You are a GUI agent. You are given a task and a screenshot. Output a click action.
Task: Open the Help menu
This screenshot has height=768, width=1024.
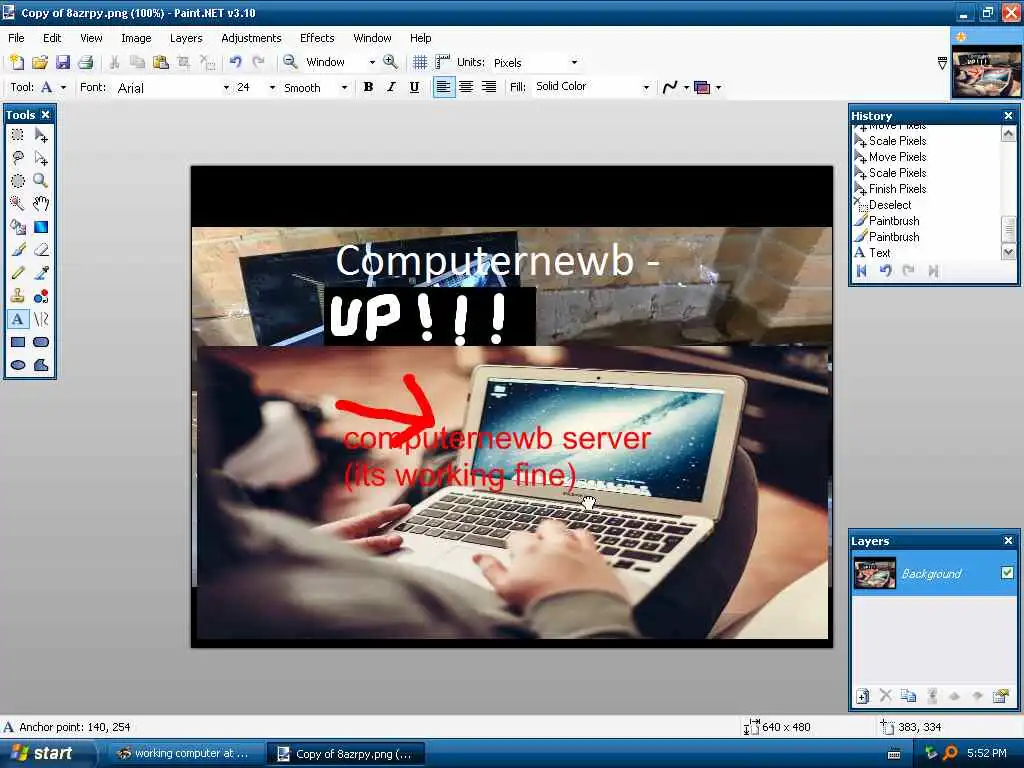[x=421, y=38]
